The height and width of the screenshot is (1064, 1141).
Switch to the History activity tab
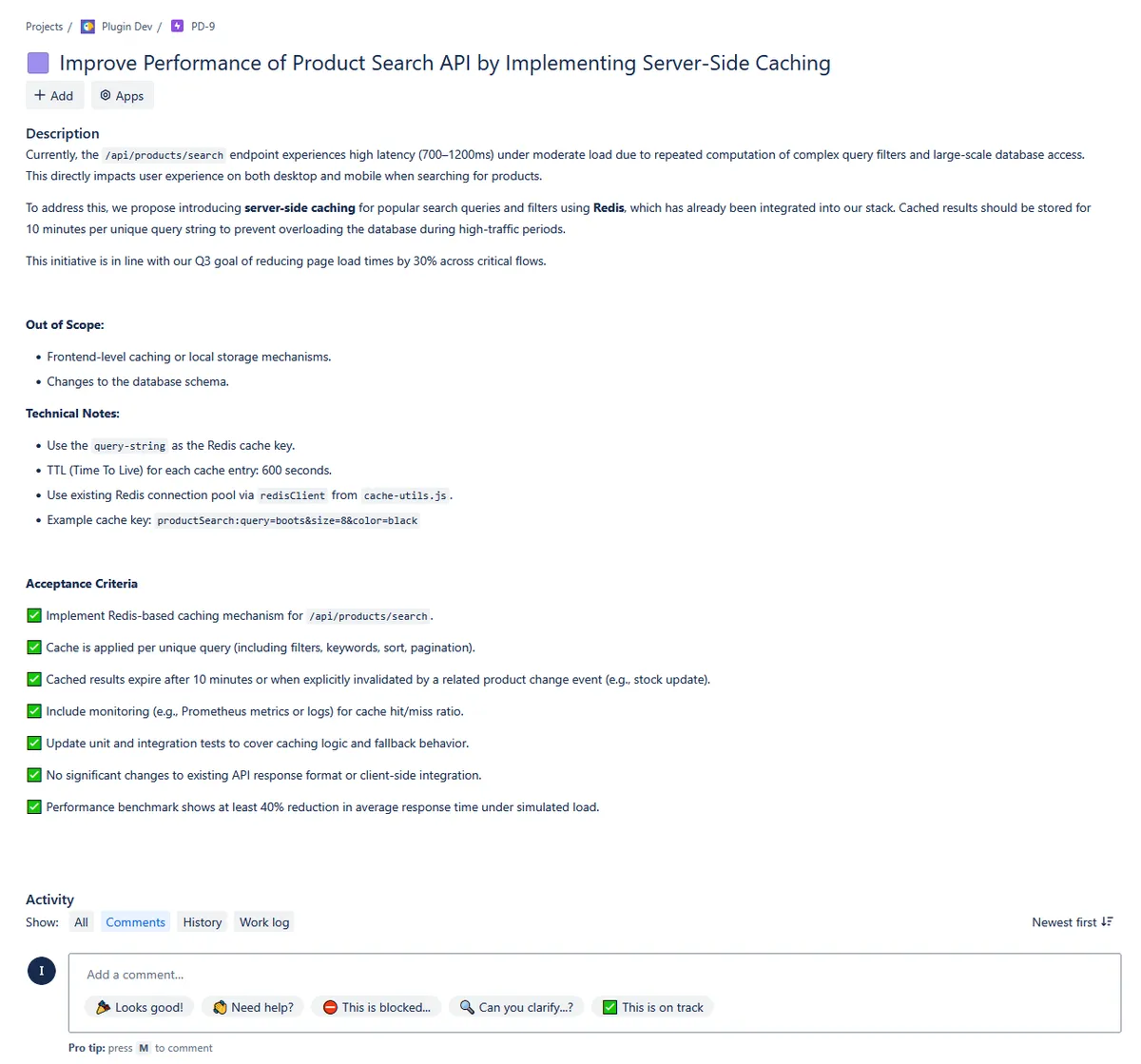[203, 922]
